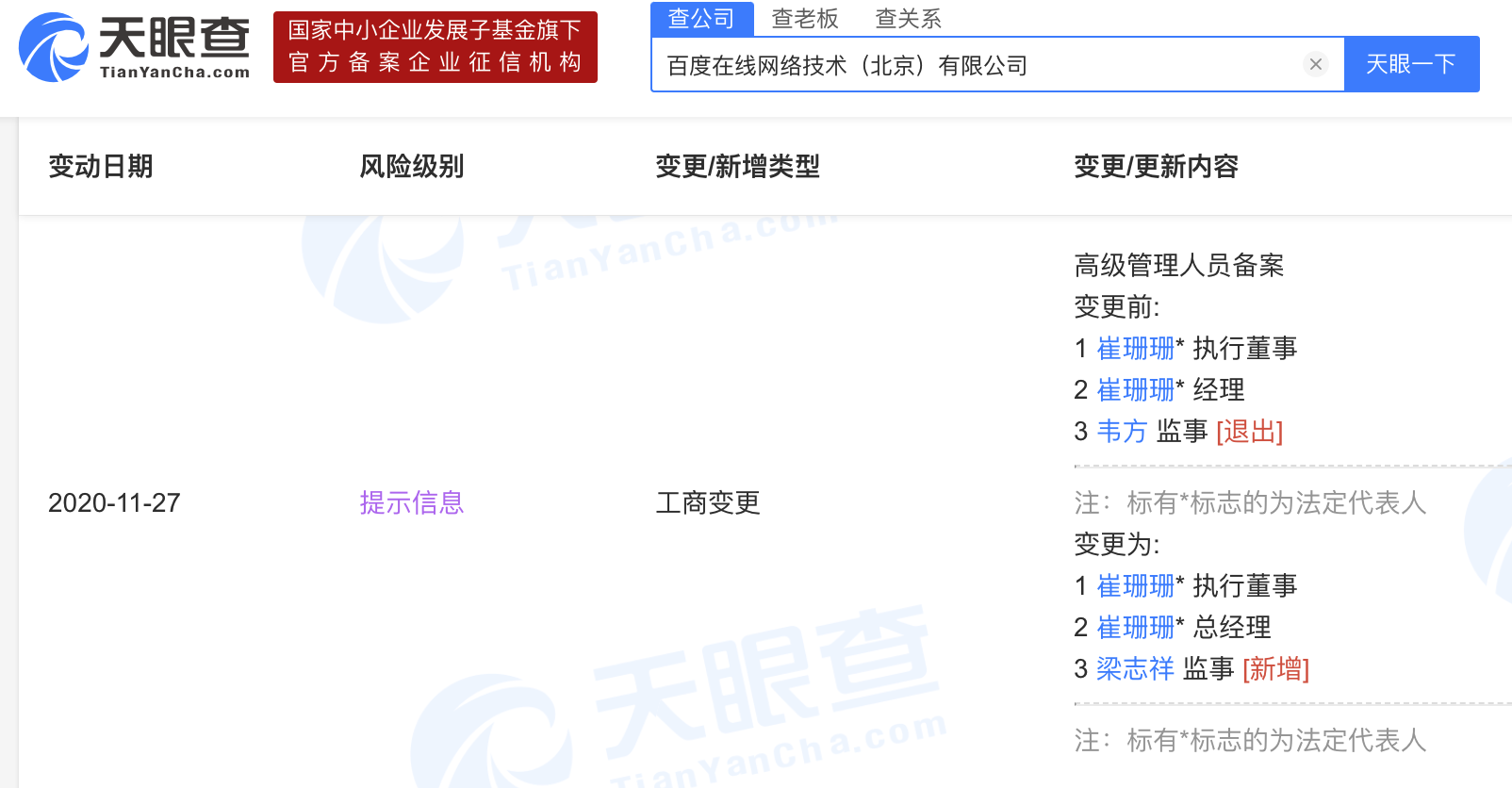Switch to the 查老板 tab
This screenshot has width=1512, height=788.
(805, 19)
